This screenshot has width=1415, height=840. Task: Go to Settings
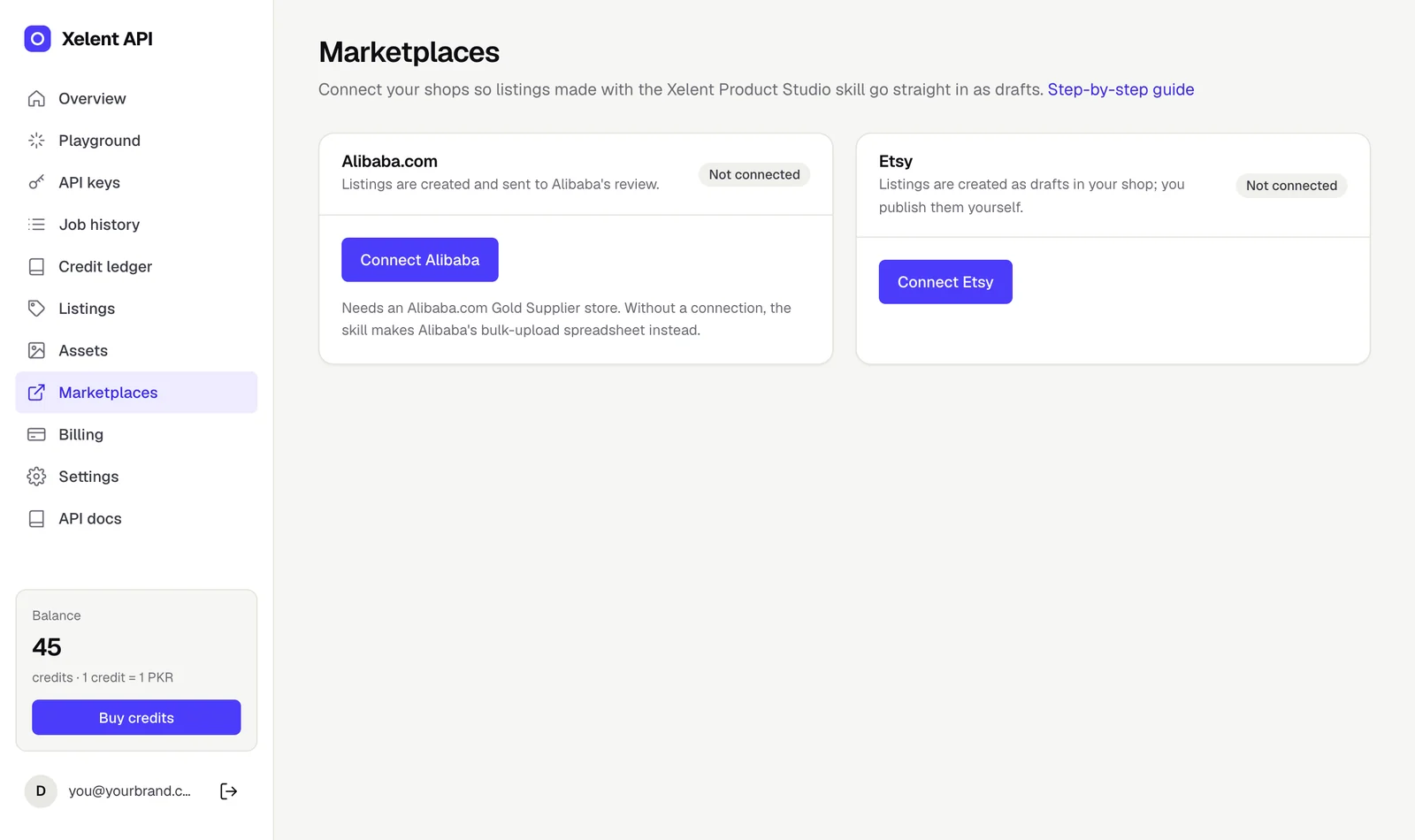[136, 477]
